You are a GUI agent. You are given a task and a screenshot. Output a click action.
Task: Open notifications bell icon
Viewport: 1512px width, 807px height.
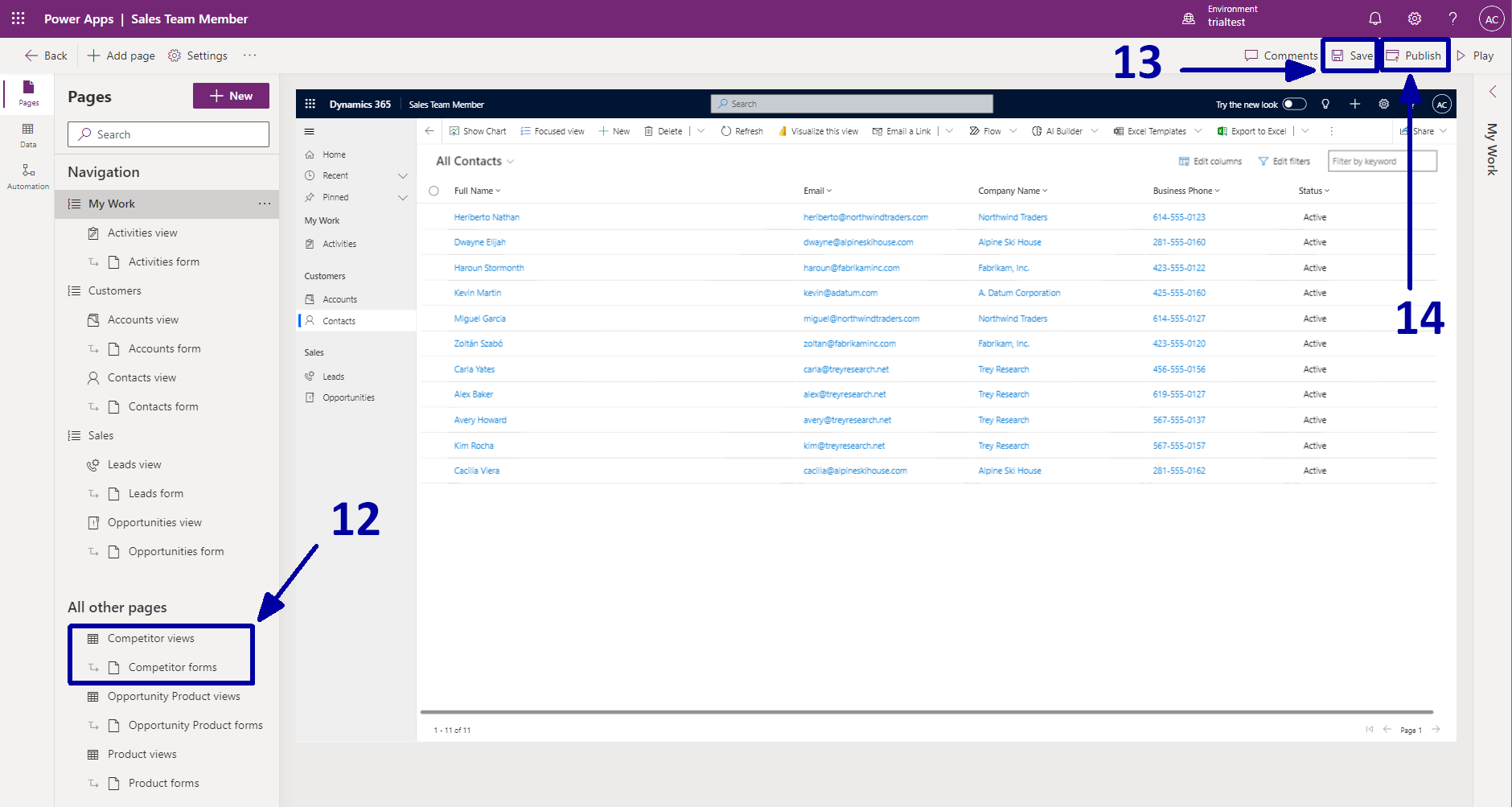tap(1375, 19)
